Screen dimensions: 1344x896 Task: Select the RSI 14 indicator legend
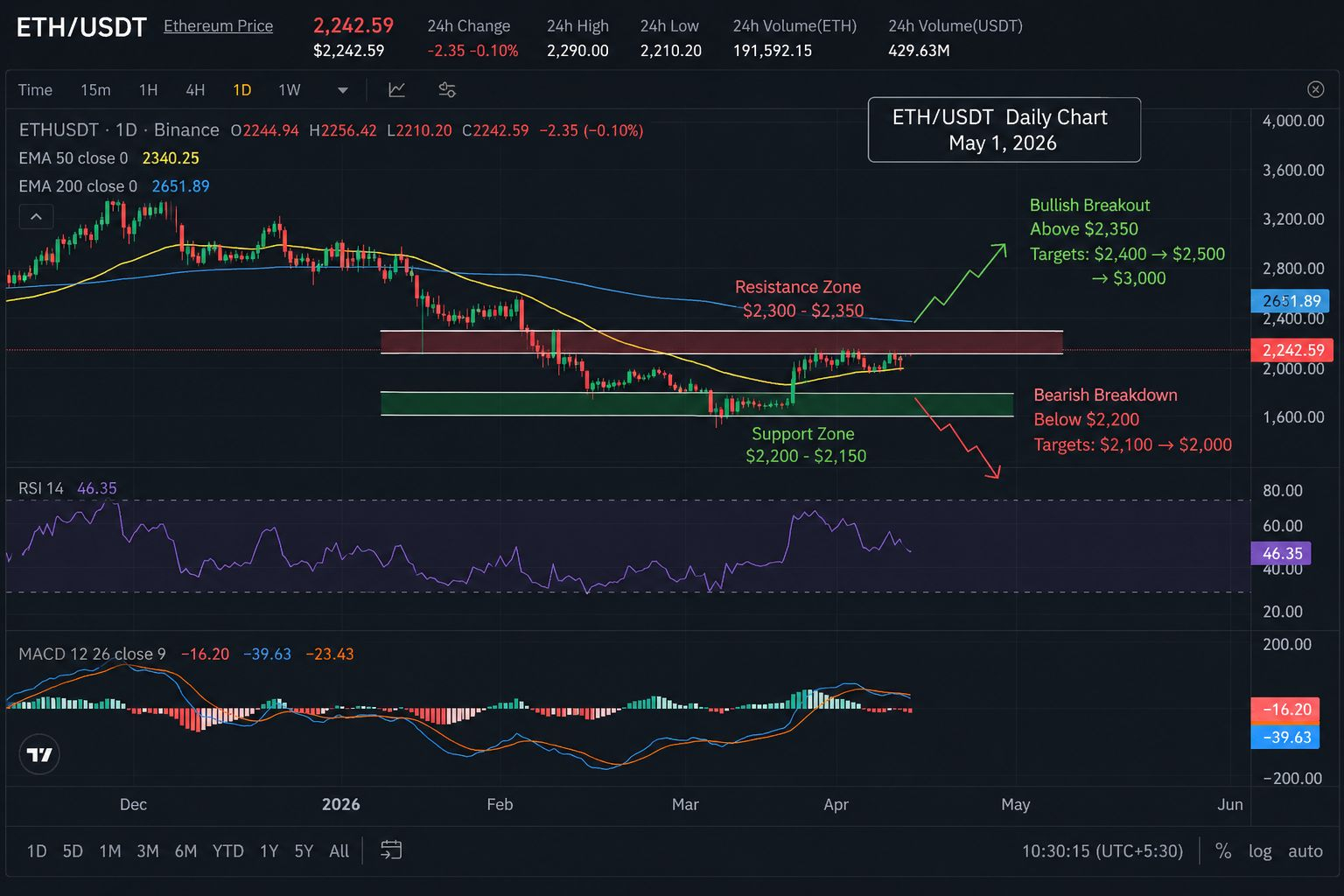41,488
